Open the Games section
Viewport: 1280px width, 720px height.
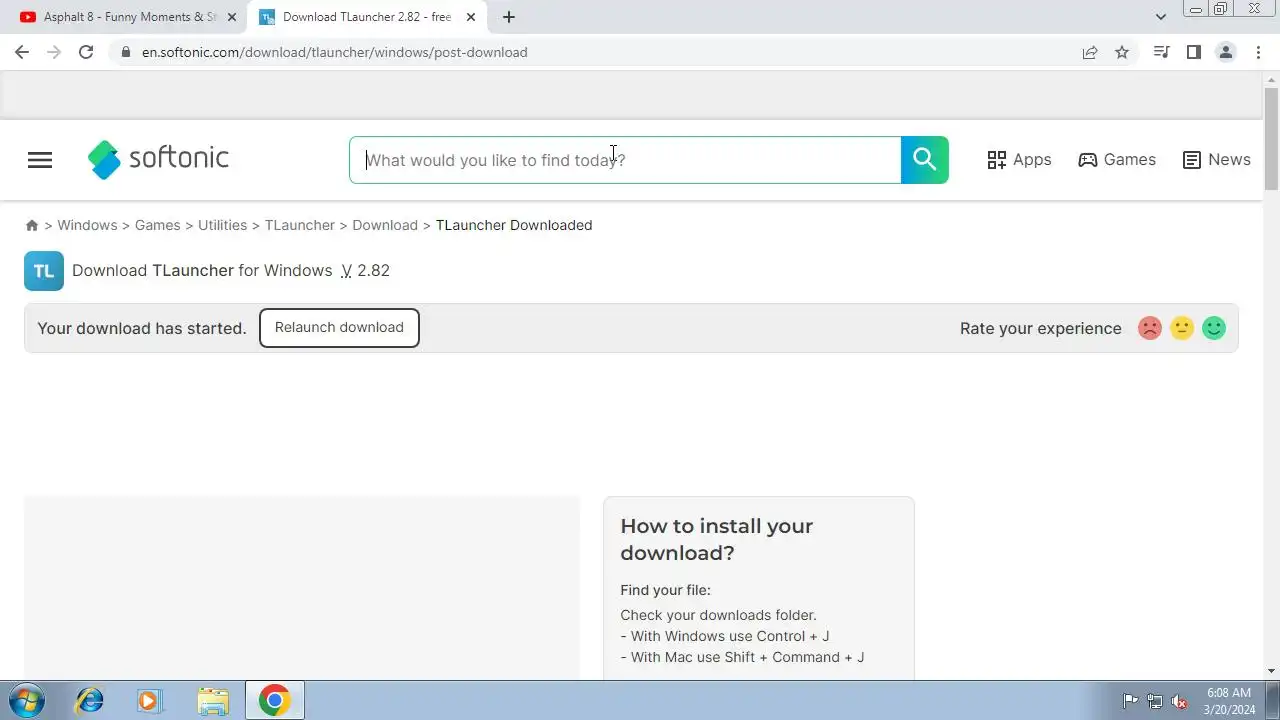(x=1117, y=160)
